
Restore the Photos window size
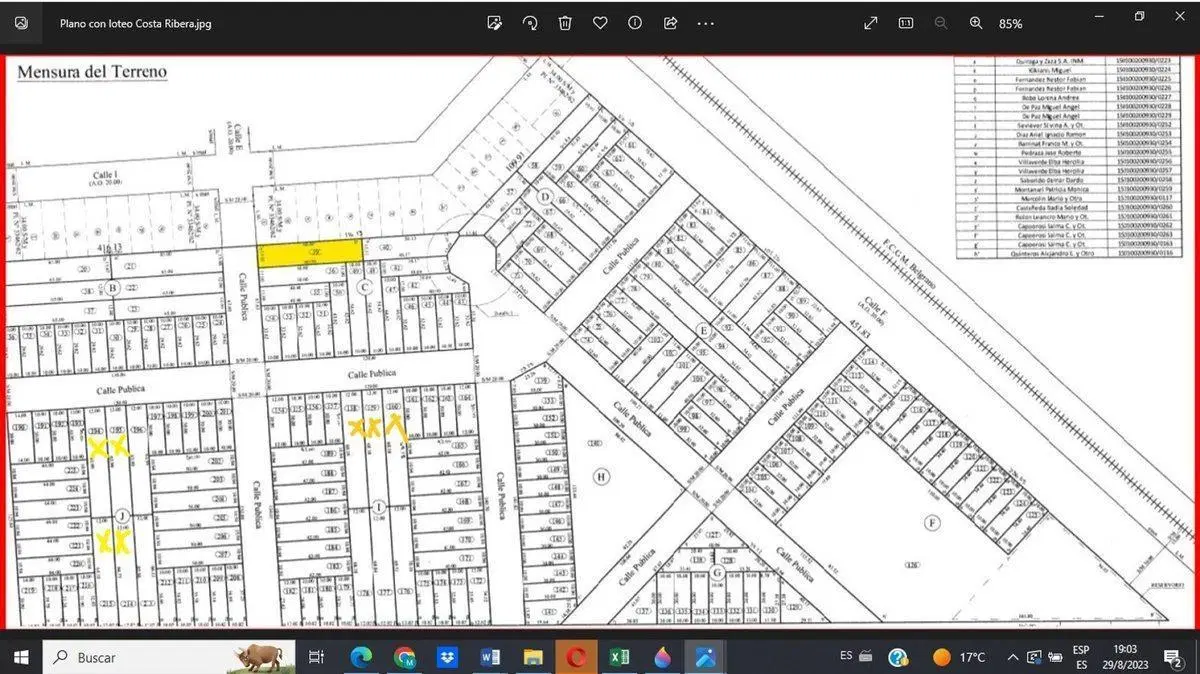click(1139, 16)
